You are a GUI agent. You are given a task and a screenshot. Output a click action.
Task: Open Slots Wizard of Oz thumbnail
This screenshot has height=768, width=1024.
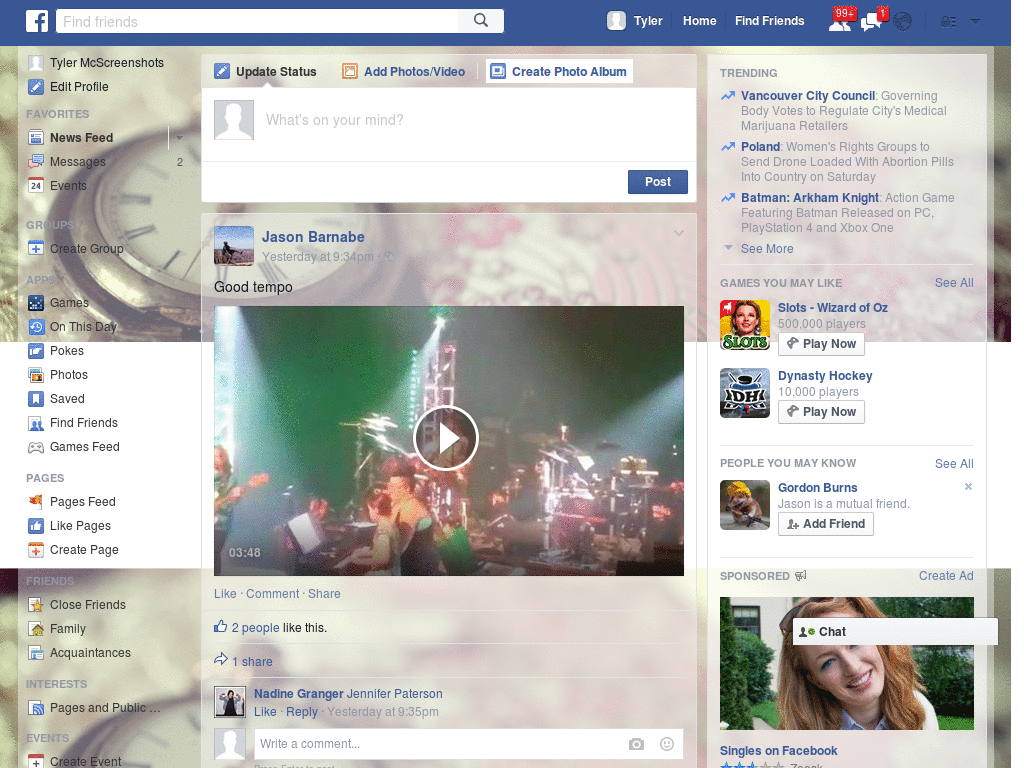click(745, 325)
